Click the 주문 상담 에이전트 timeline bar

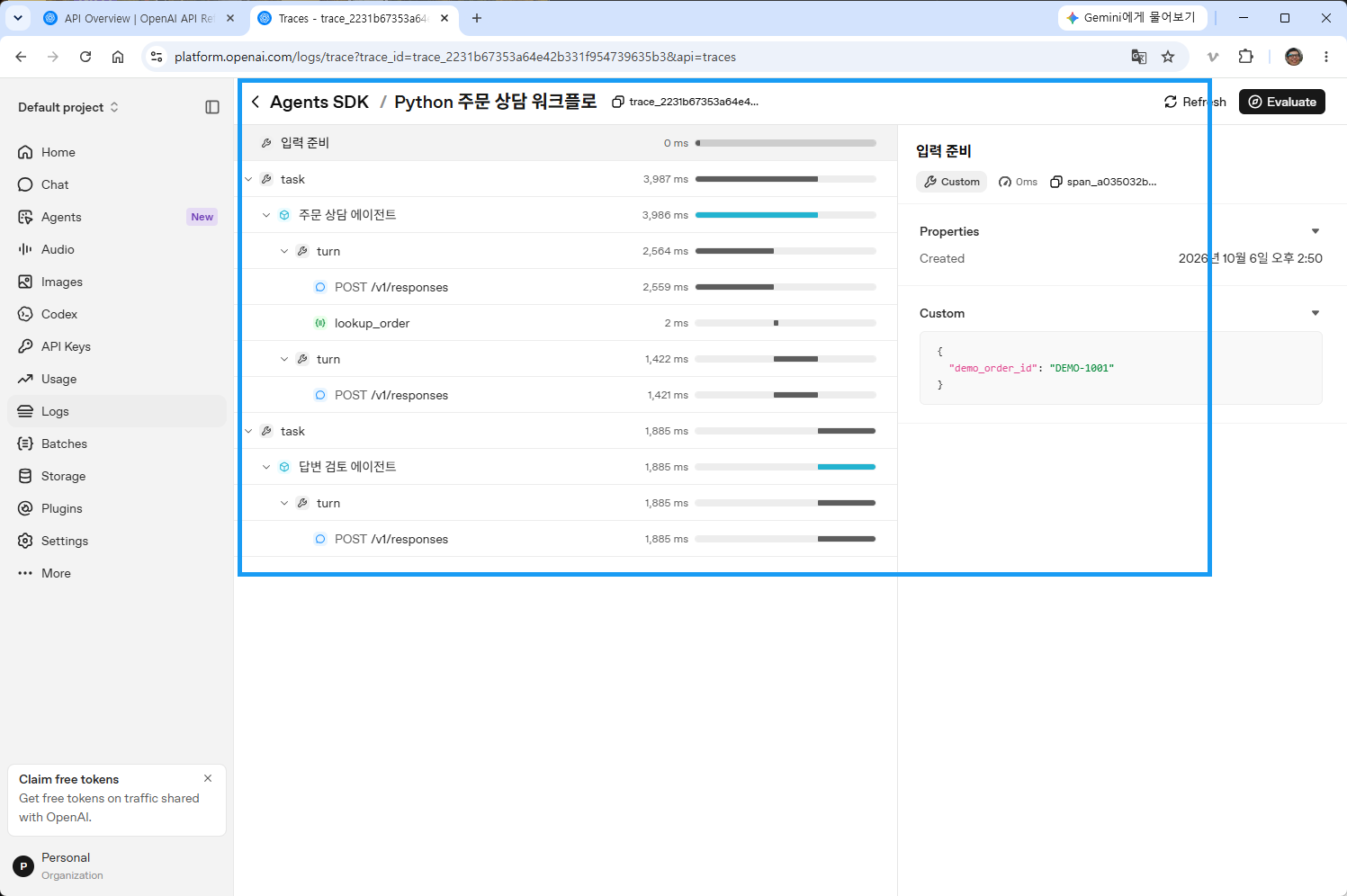coord(757,215)
